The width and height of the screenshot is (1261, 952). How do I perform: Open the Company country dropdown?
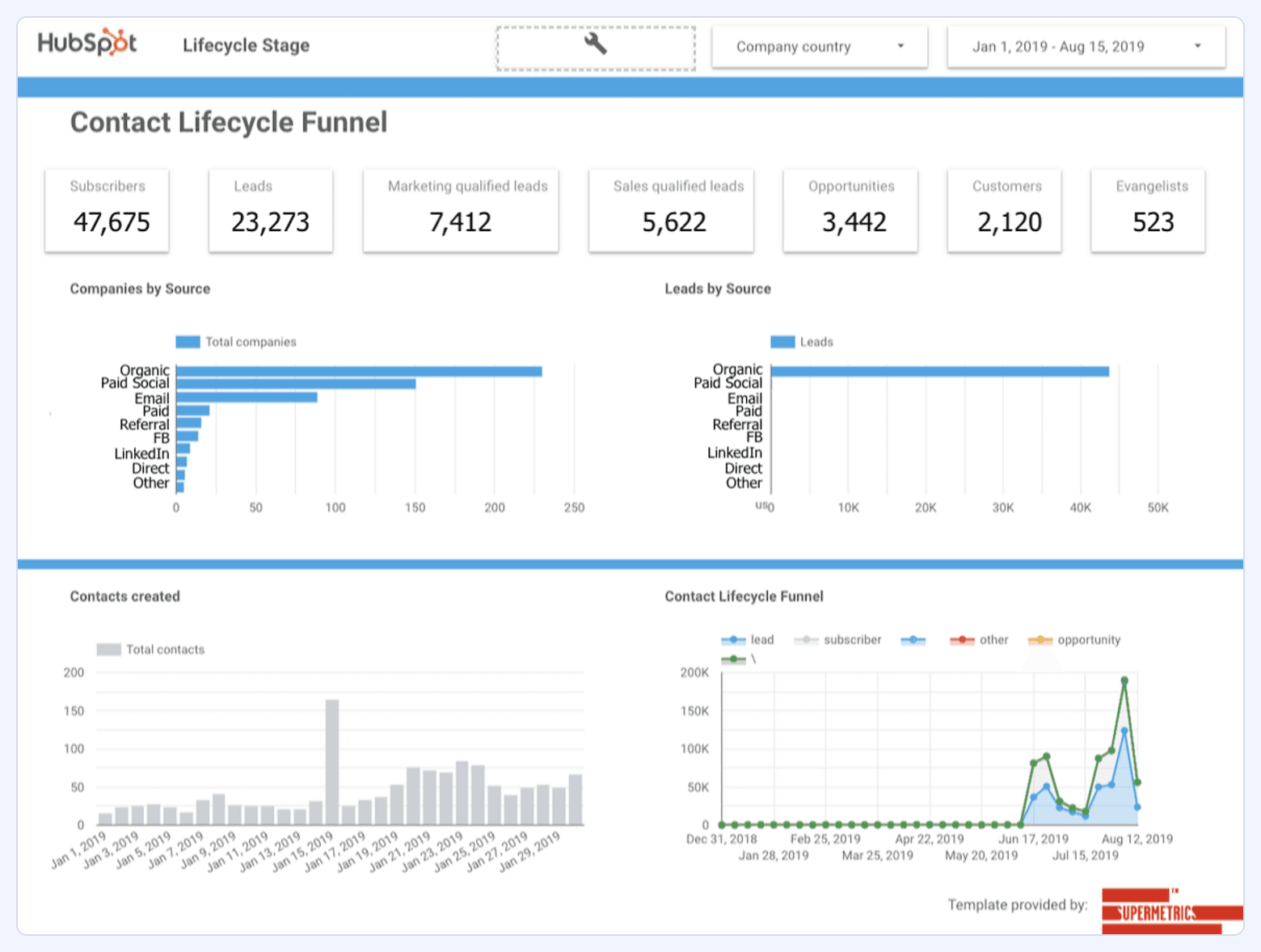(818, 46)
